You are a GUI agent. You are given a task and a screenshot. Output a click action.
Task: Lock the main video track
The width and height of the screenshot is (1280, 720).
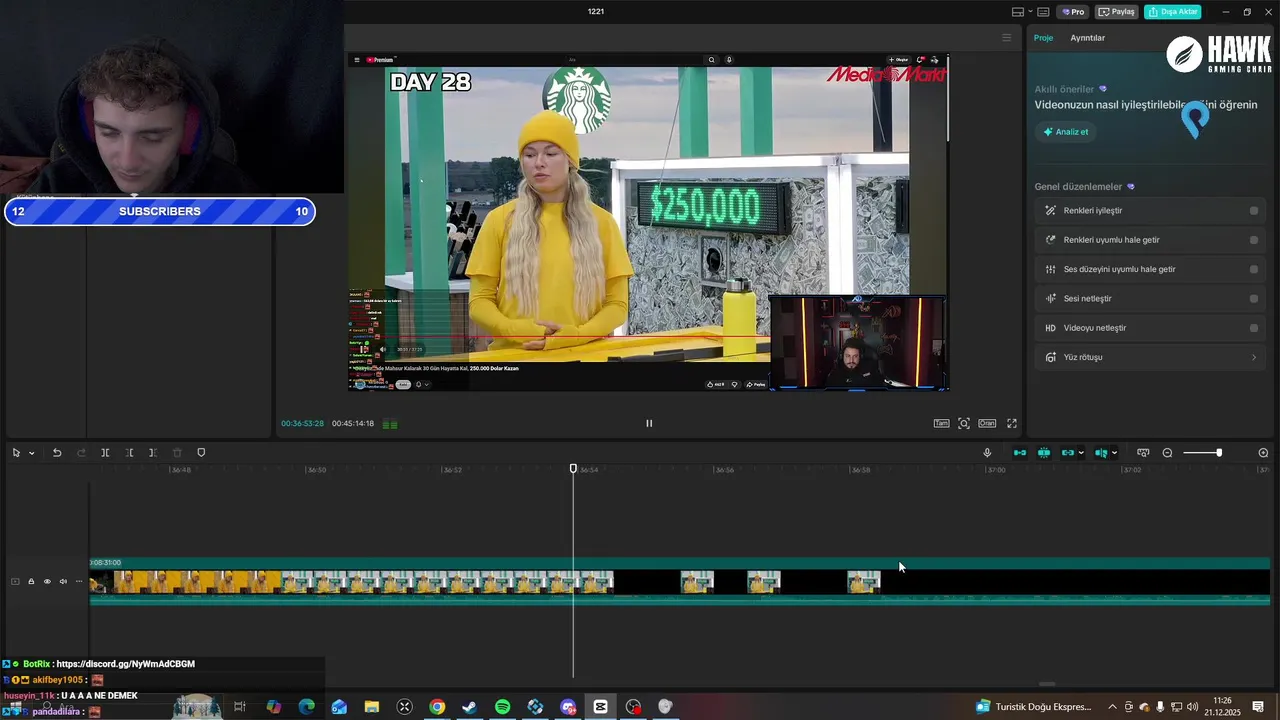31,581
